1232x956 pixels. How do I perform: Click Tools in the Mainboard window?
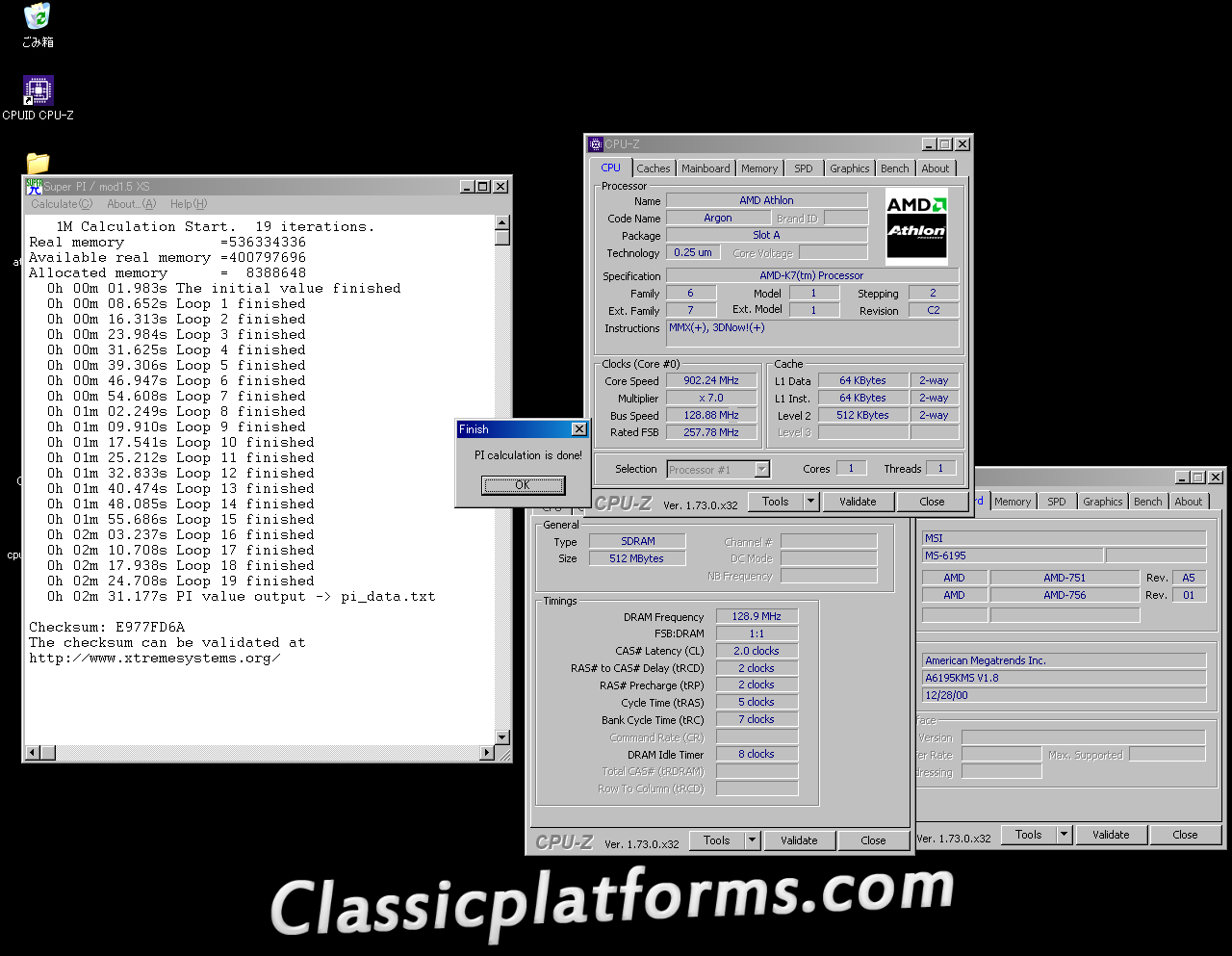point(1029,835)
